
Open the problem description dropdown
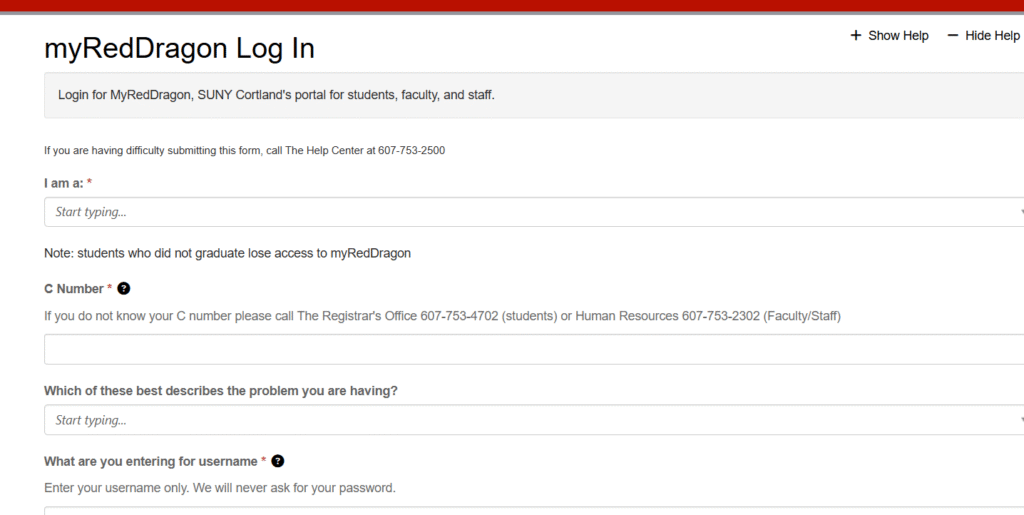[x=534, y=420]
